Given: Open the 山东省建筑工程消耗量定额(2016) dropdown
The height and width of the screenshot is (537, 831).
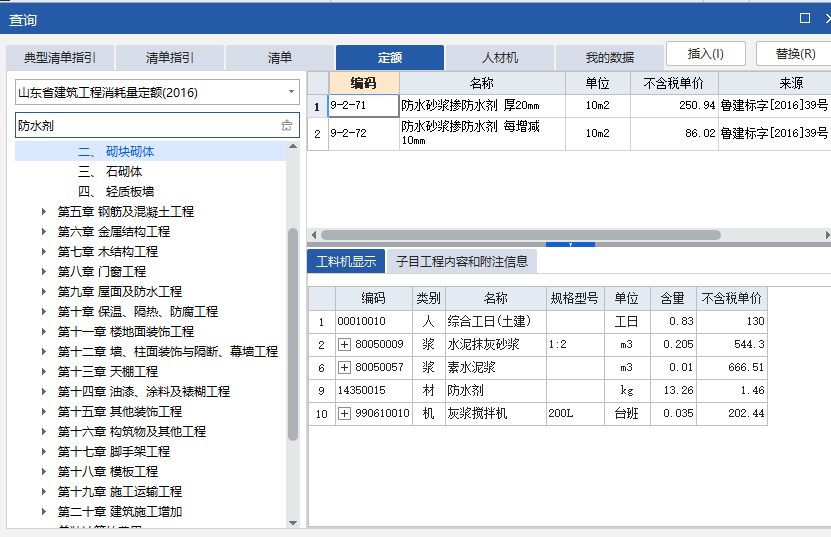Looking at the screenshot, I should pyautogui.click(x=291, y=92).
